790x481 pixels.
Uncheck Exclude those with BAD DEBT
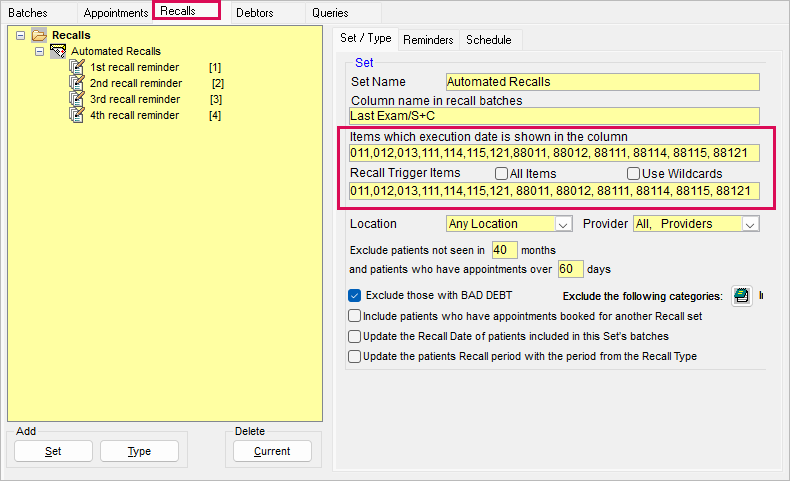[355, 296]
